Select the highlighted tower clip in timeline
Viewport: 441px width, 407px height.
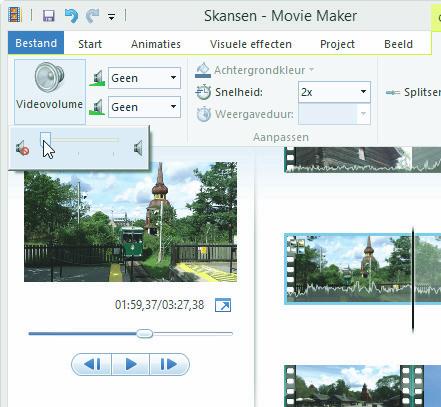point(363,269)
